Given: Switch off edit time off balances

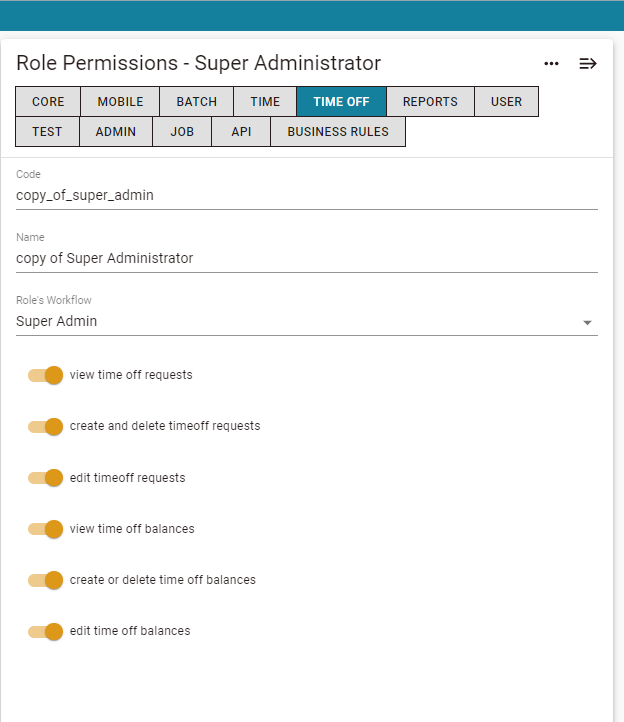Looking at the screenshot, I should pos(45,631).
